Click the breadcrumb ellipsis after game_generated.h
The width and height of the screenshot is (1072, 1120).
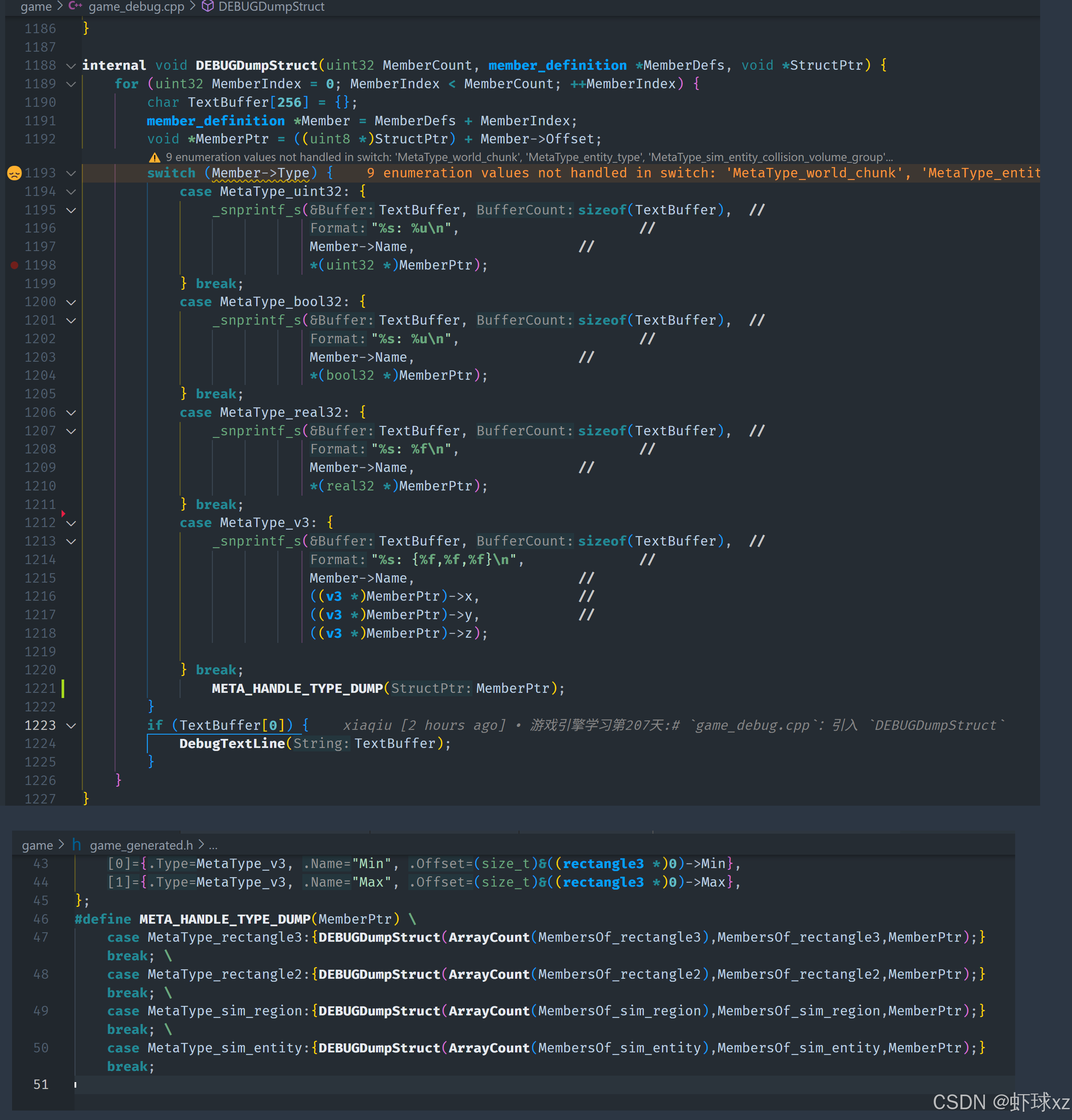pos(213,845)
